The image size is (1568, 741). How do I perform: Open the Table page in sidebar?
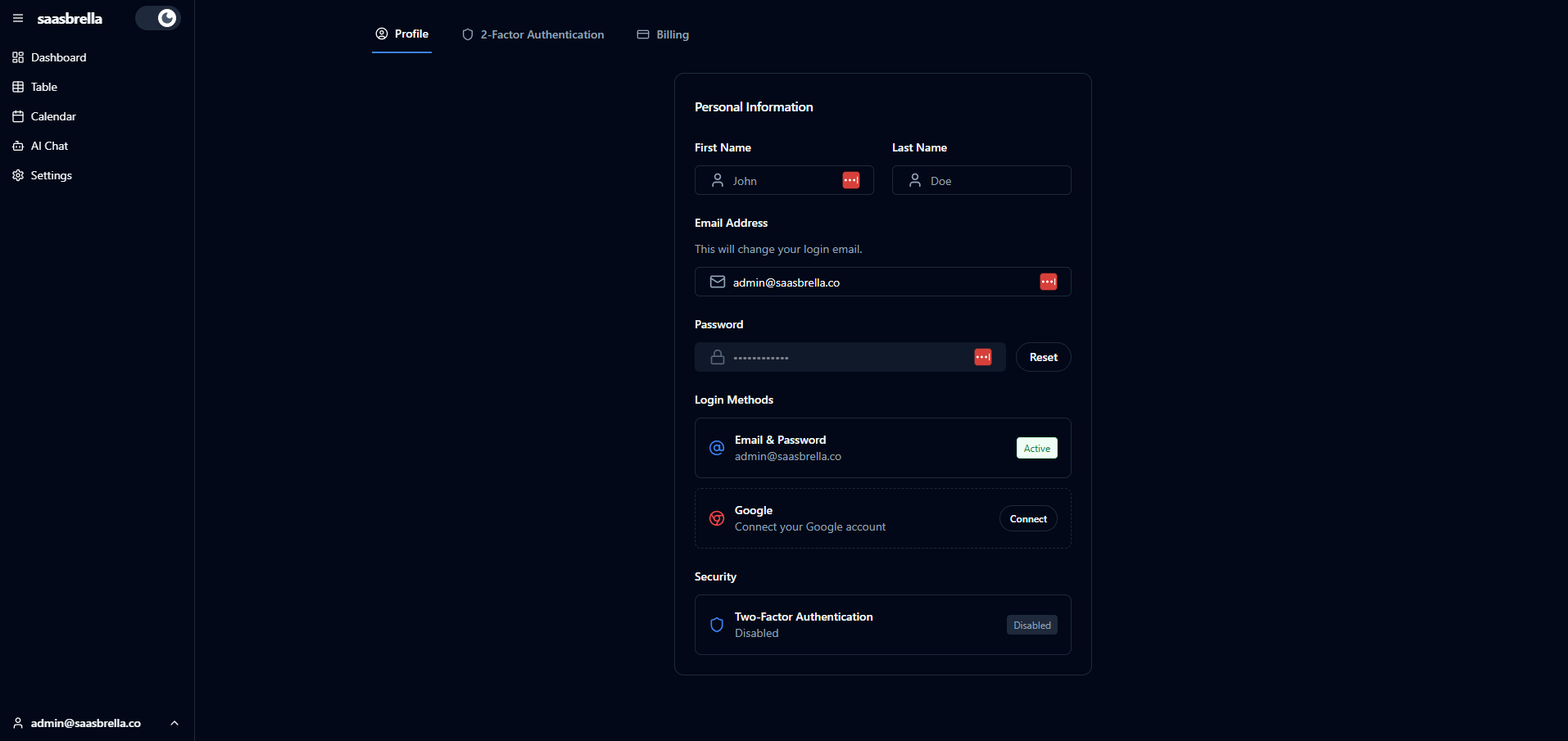[x=44, y=87]
